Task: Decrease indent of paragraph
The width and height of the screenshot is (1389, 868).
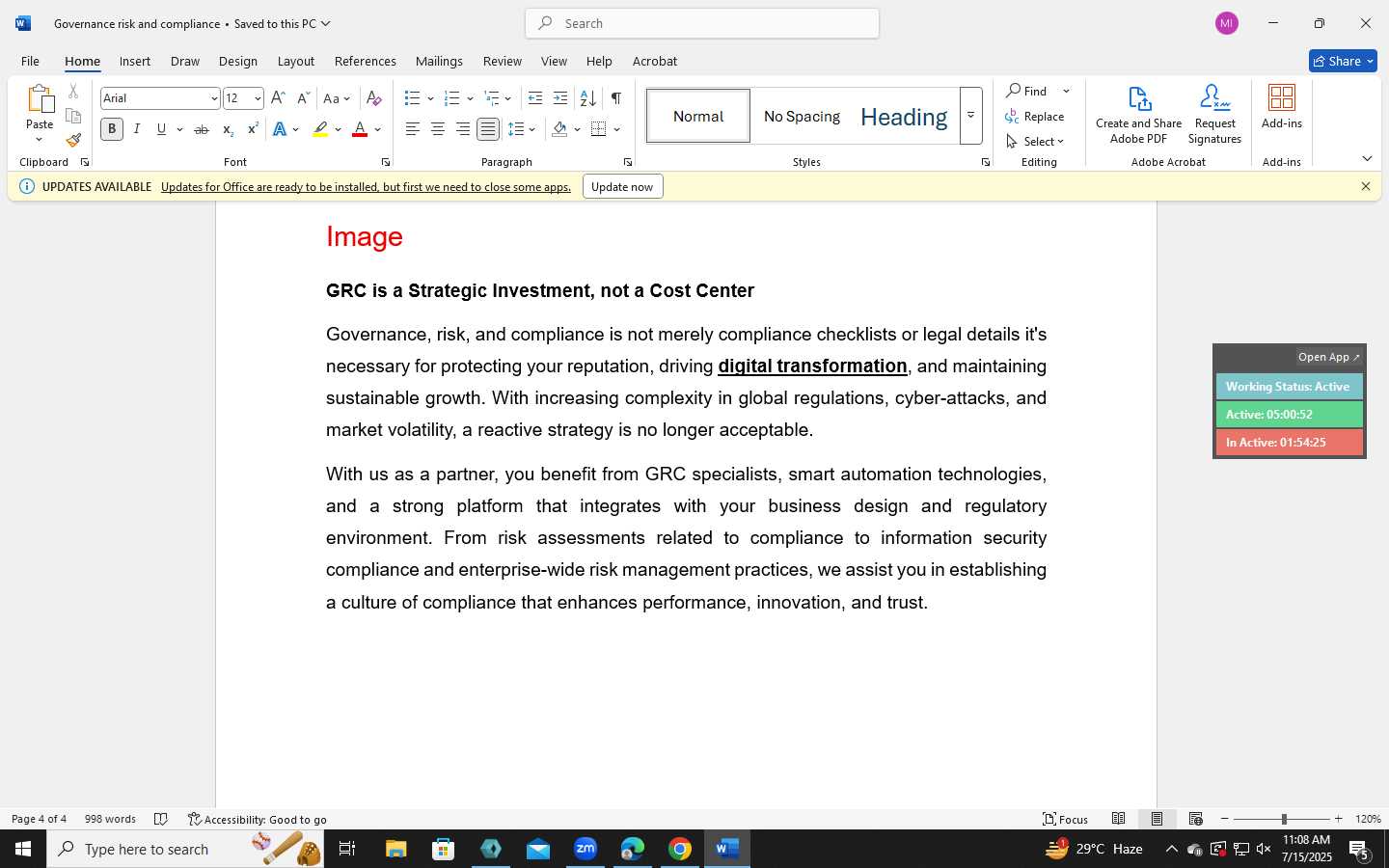Action: tap(535, 98)
